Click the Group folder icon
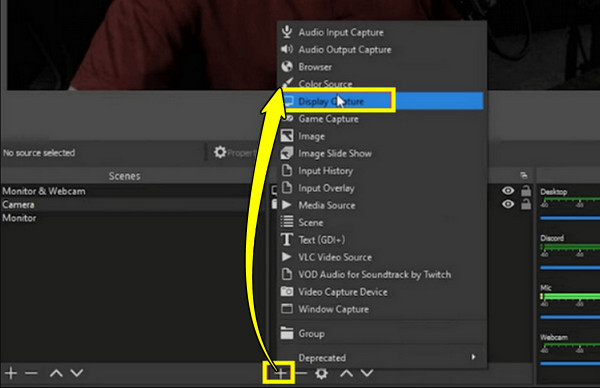The height and width of the screenshot is (388, 600). pyautogui.click(x=287, y=333)
